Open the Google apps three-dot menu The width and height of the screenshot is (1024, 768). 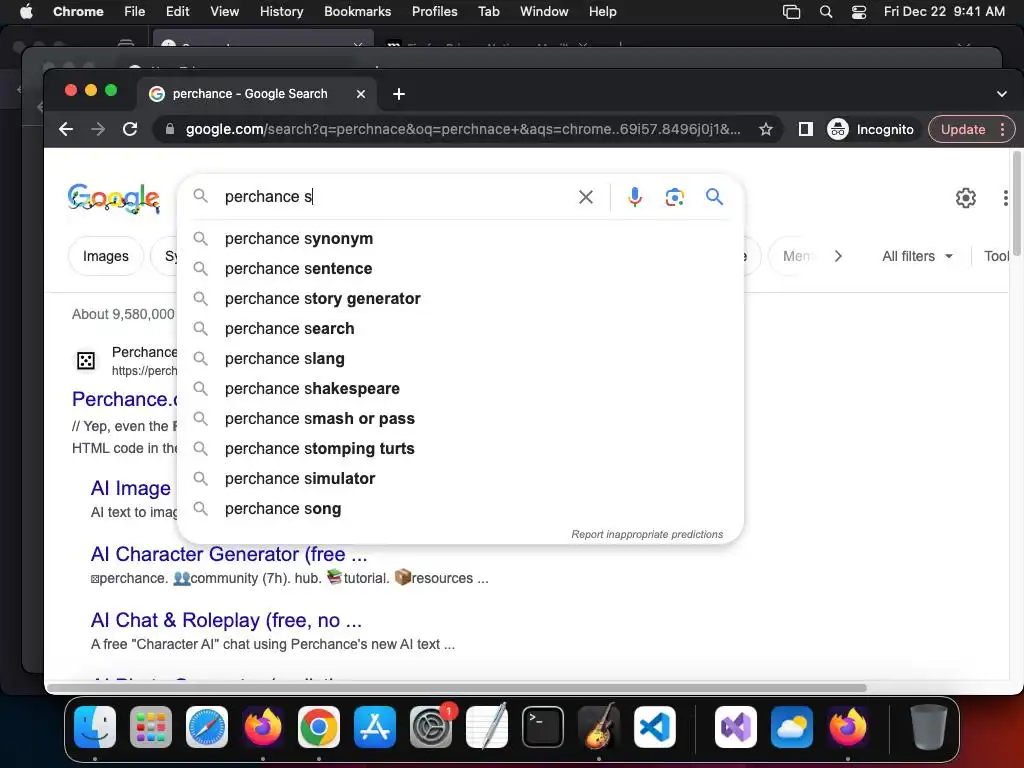1005,198
